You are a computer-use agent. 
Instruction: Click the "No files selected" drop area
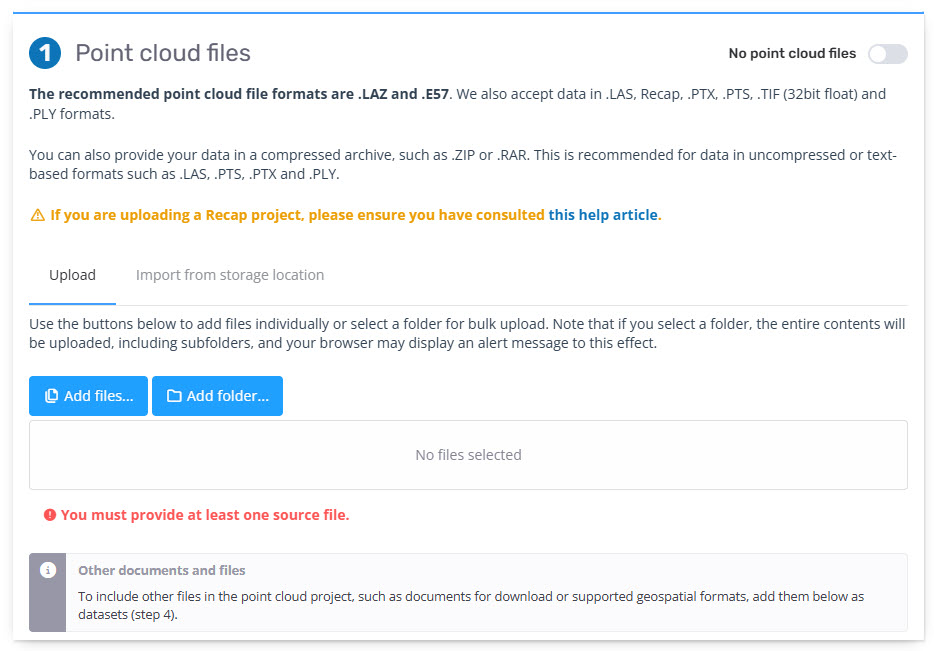click(468, 455)
